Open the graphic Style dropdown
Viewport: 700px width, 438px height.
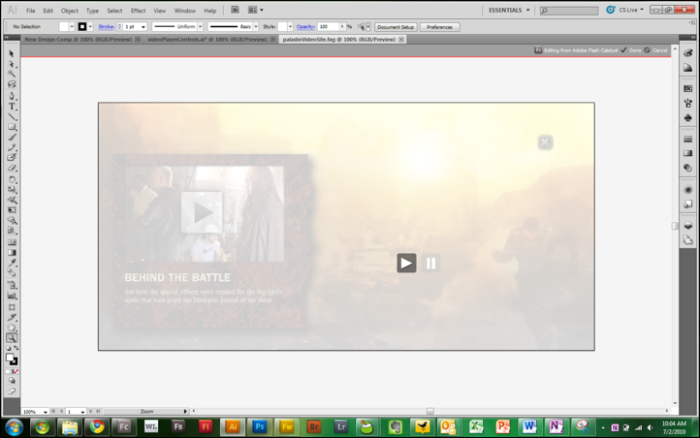click(290, 27)
